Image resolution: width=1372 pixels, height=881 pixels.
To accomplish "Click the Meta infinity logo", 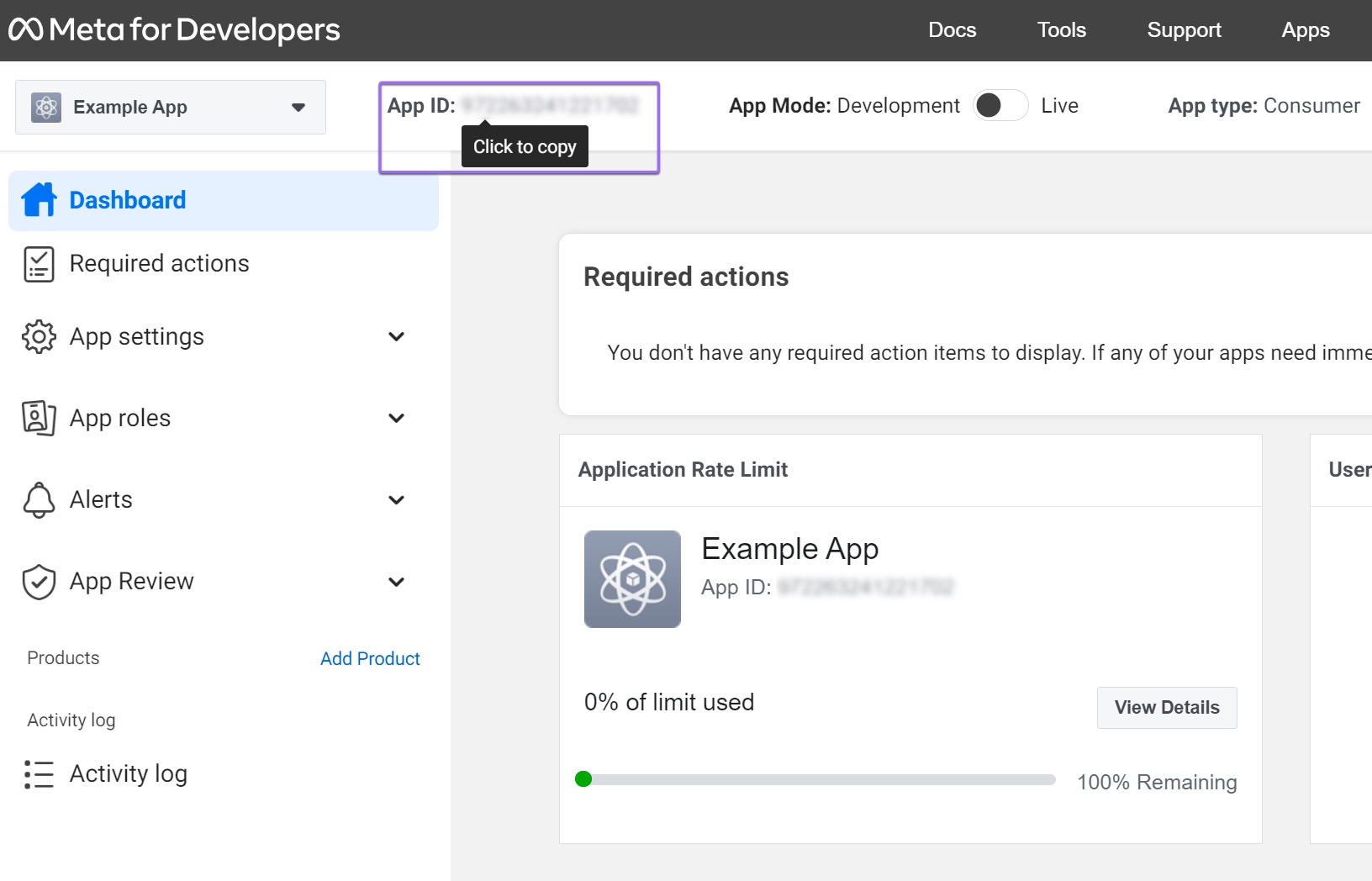I will (25, 29).
